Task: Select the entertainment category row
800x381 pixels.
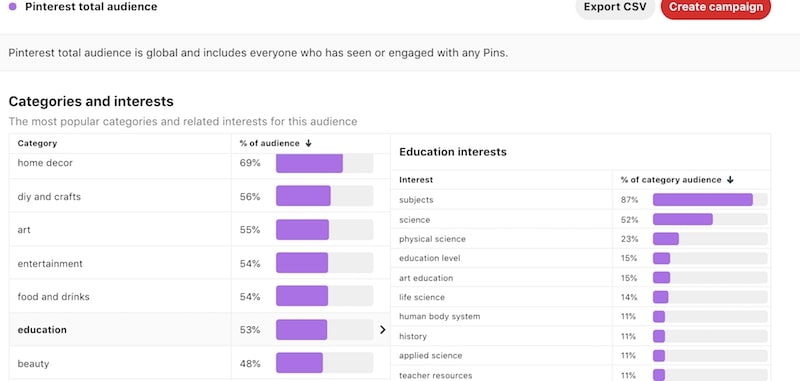Action: [x=199, y=263]
